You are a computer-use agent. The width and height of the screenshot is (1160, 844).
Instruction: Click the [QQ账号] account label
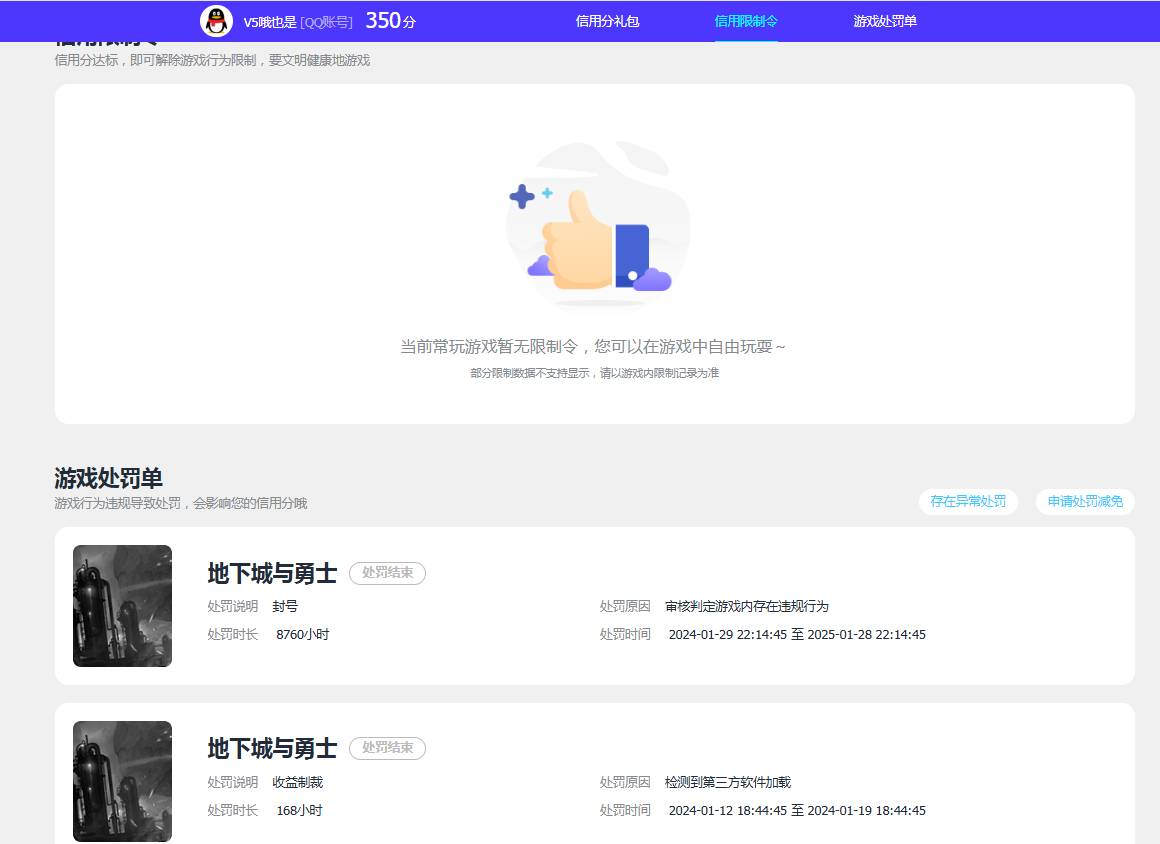pyautogui.click(x=328, y=21)
